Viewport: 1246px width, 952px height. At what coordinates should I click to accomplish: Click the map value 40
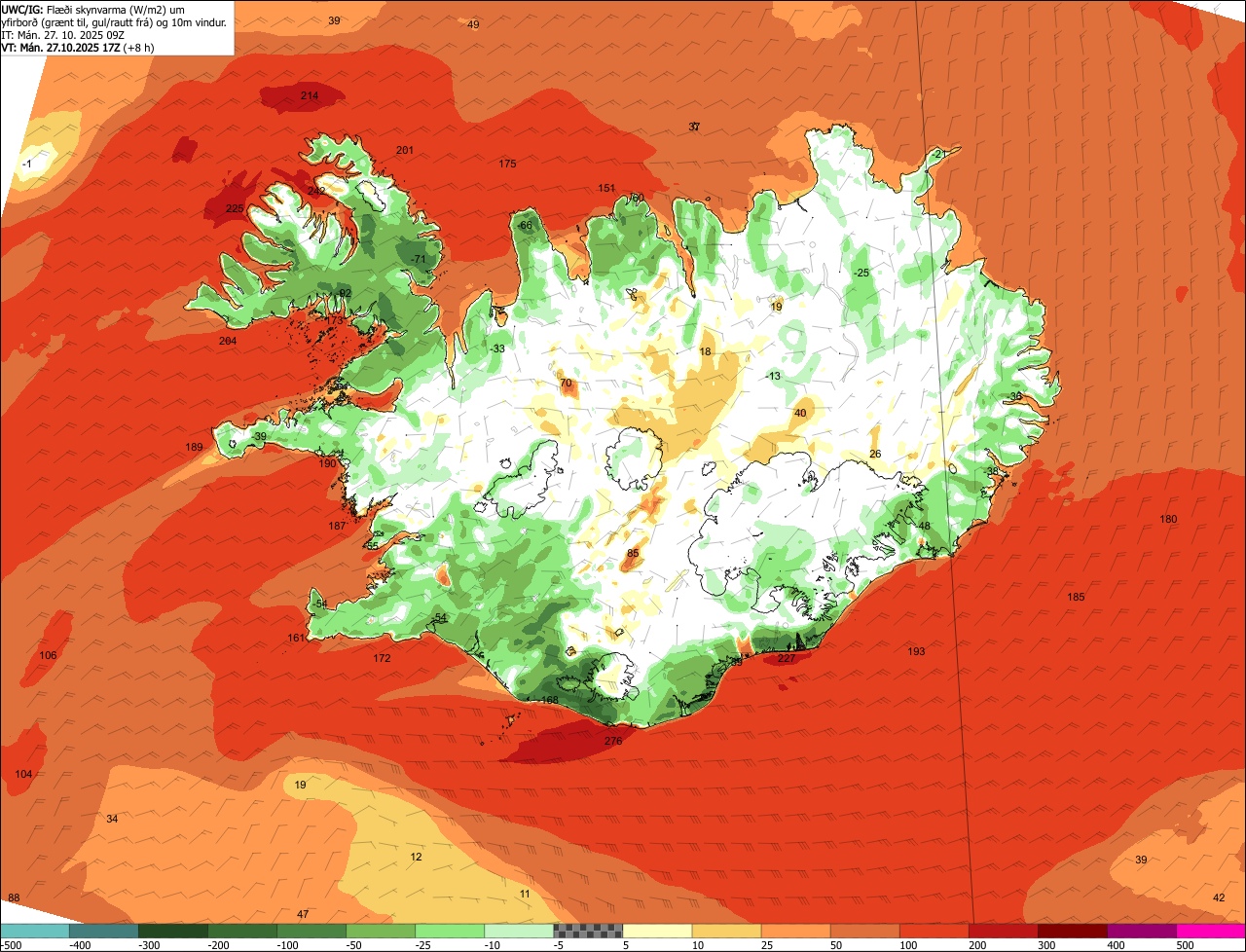[x=800, y=414]
